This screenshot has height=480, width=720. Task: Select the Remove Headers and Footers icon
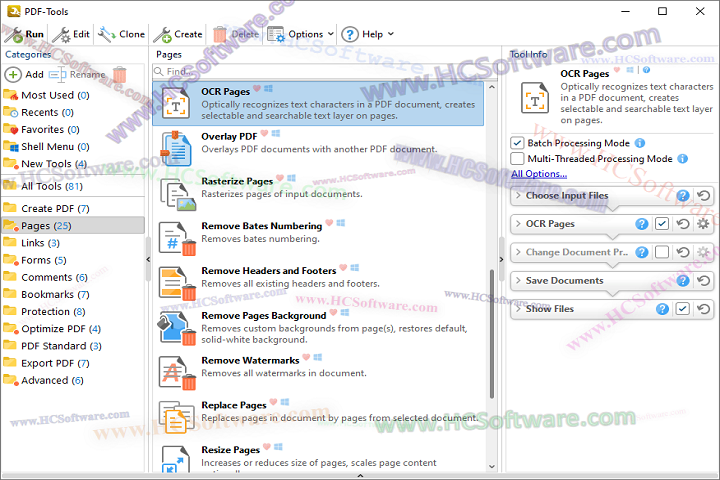point(178,283)
